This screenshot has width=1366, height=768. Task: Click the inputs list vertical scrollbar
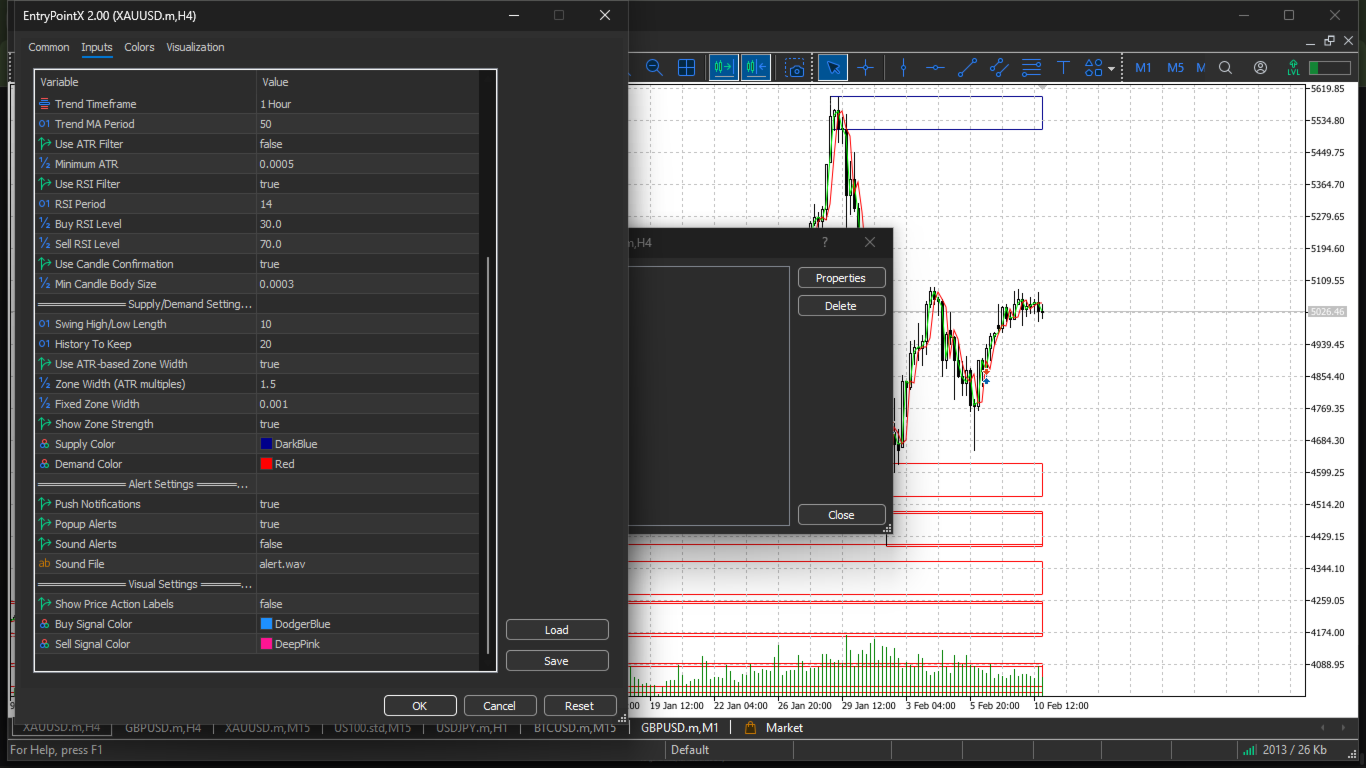click(x=488, y=455)
